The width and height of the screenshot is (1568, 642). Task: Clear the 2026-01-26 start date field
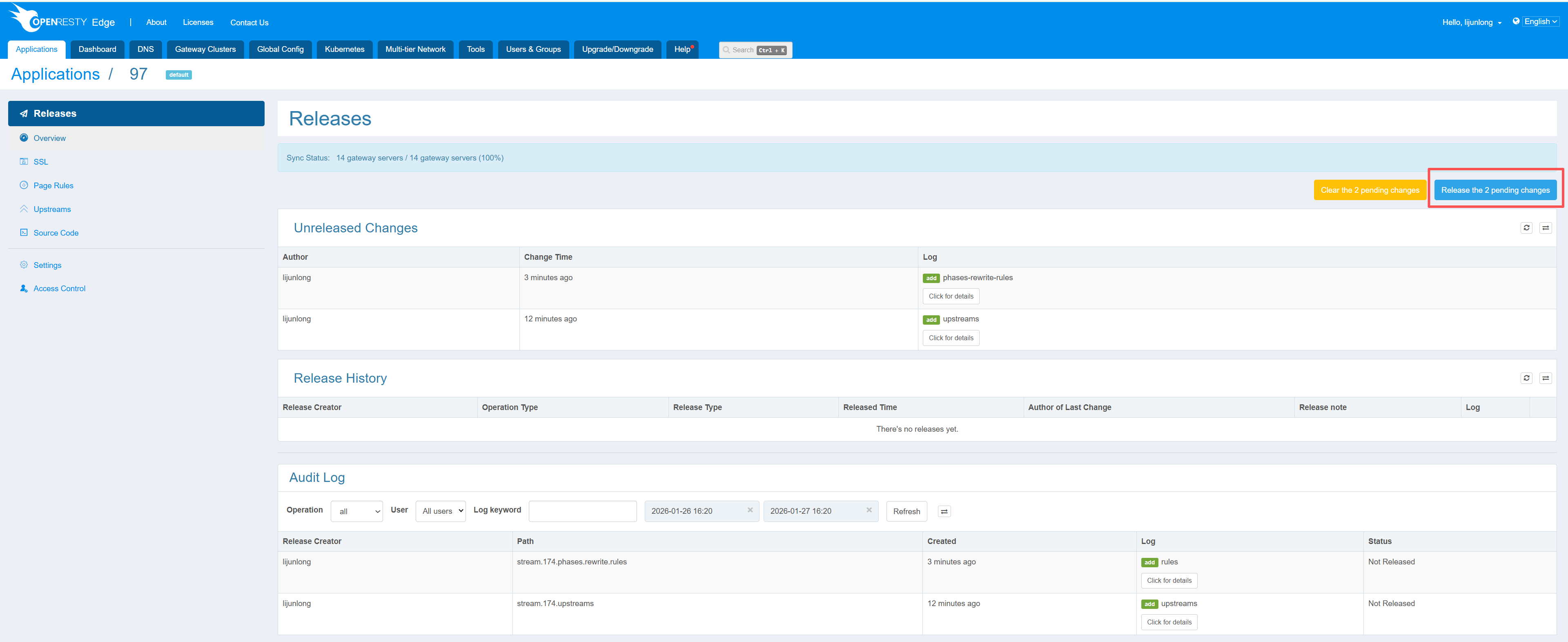click(x=750, y=510)
